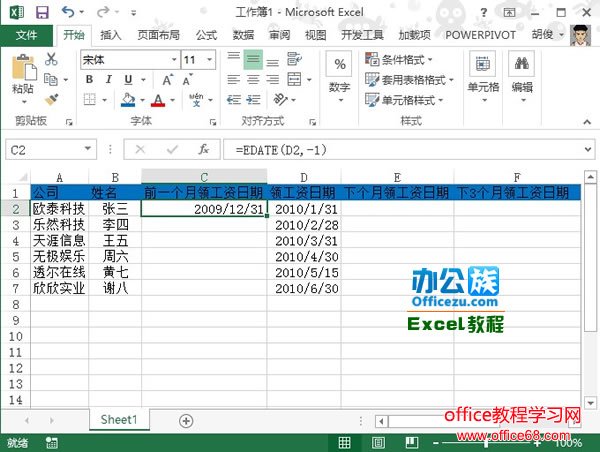This screenshot has height=452, width=600.
Task: Toggle Italic formatting
Action: pyautogui.click(x=109, y=79)
